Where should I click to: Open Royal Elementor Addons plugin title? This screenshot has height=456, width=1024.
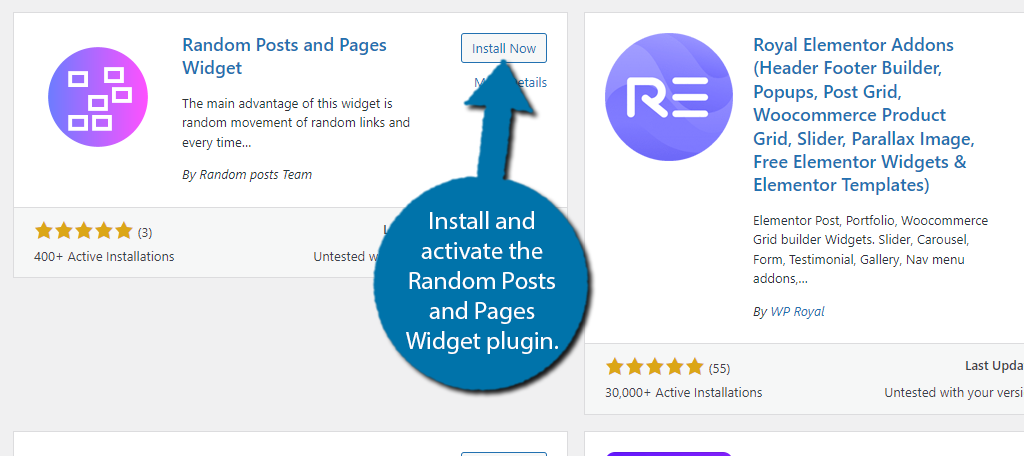(x=863, y=114)
